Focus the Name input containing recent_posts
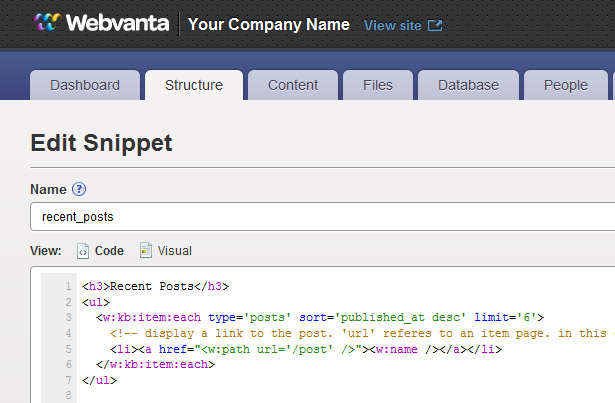The width and height of the screenshot is (615, 403). point(322,217)
